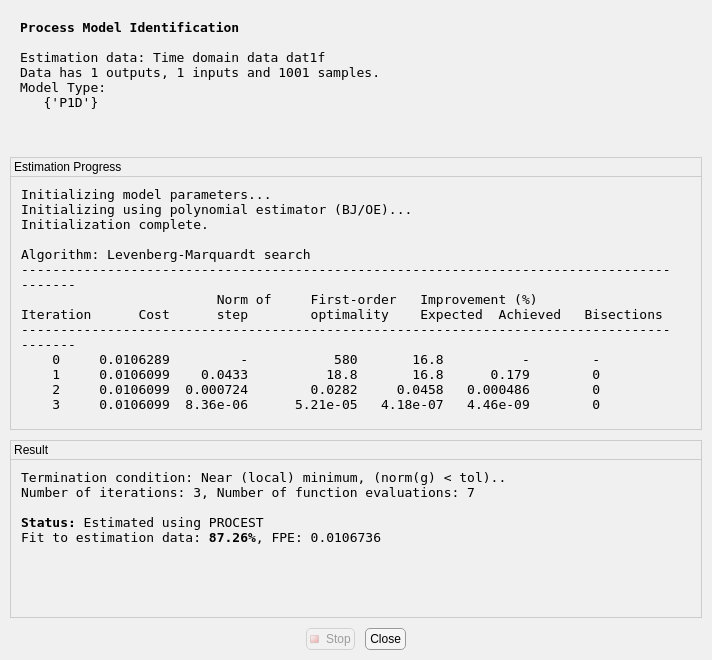712x660 pixels.
Task: Click the Number of iterations line
Action: tap(247, 492)
